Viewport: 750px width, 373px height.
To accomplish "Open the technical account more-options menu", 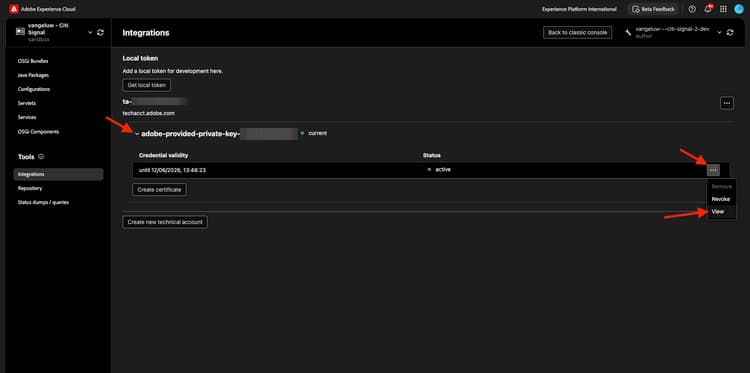I will point(727,103).
